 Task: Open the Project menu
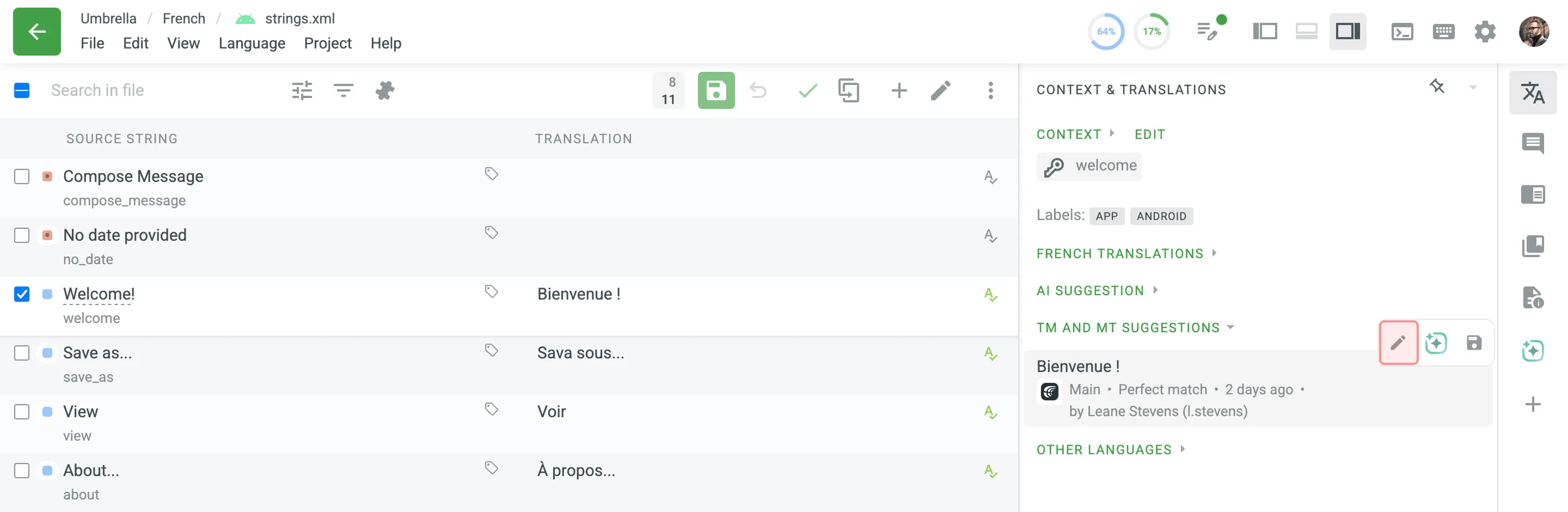click(x=327, y=43)
